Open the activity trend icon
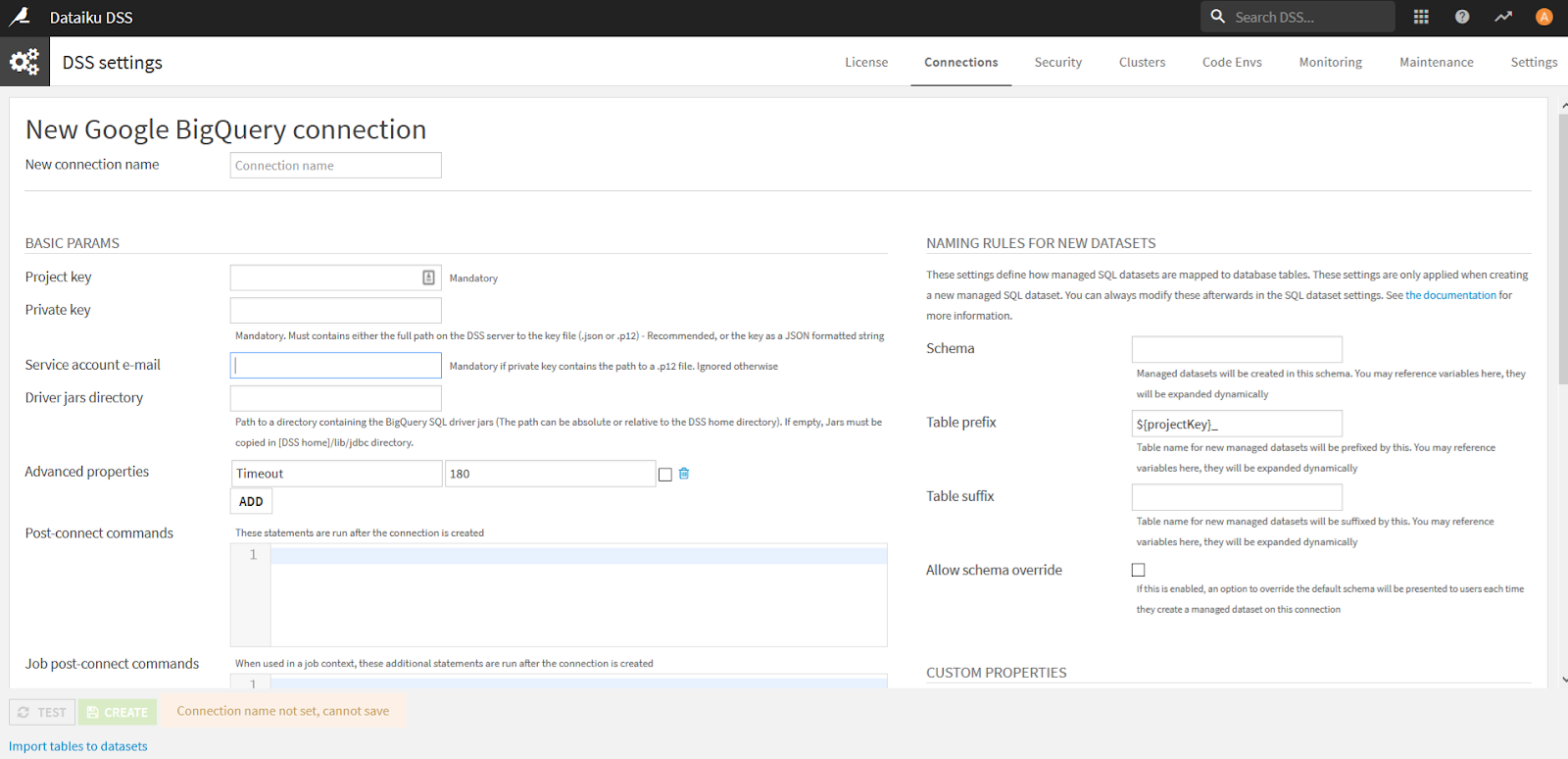This screenshot has width=1568, height=759. [x=1503, y=17]
